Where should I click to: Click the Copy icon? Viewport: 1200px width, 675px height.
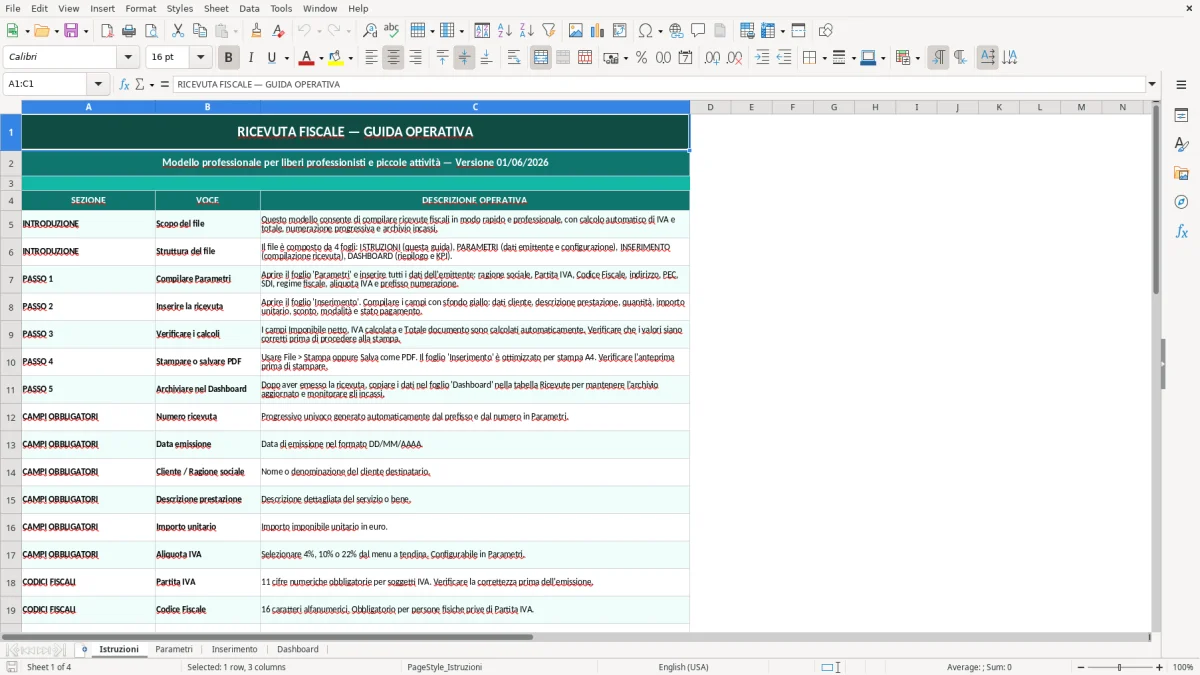click(x=200, y=31)
